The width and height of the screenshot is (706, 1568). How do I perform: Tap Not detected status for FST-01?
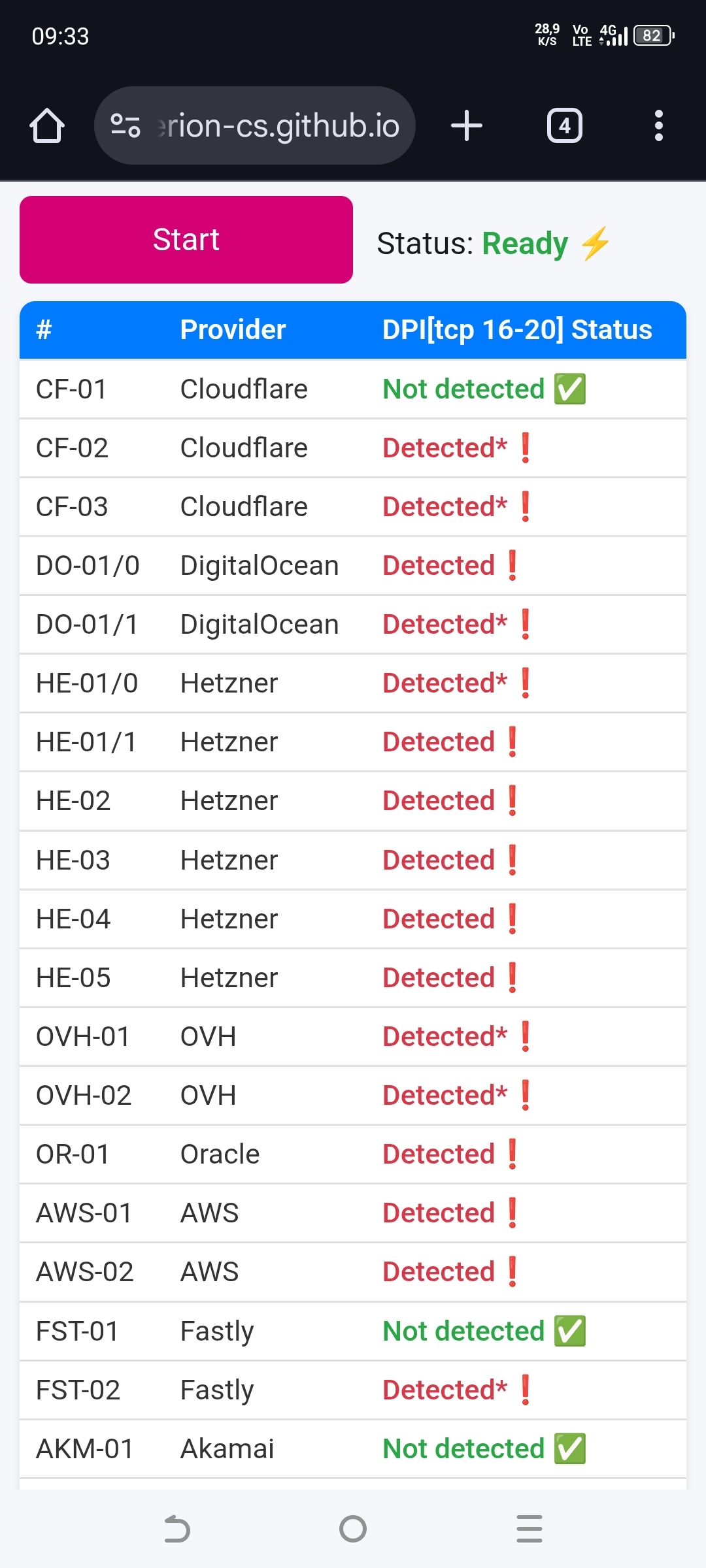click(463, 1331)
